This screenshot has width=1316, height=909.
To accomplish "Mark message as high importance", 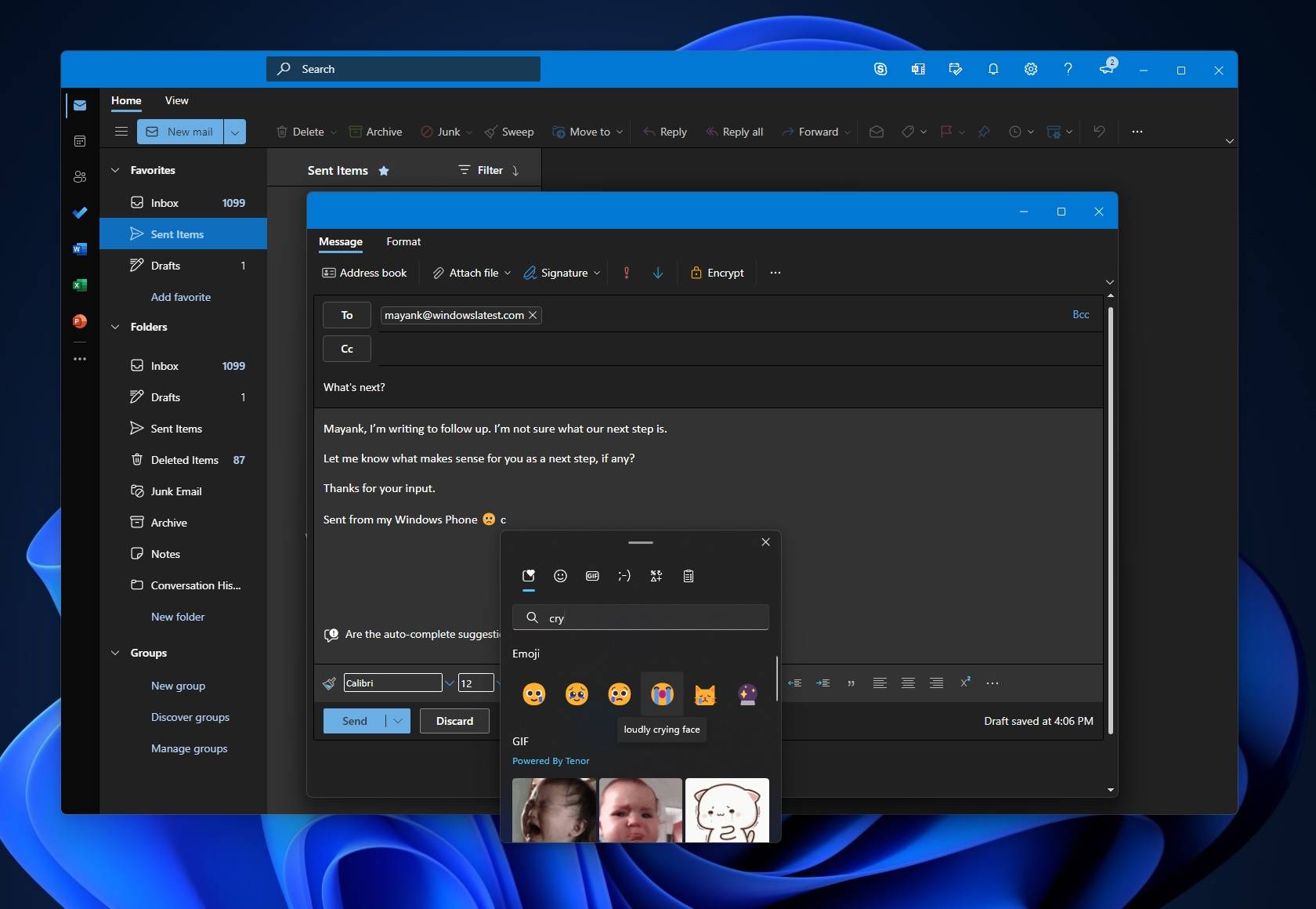I will point(626,273).
